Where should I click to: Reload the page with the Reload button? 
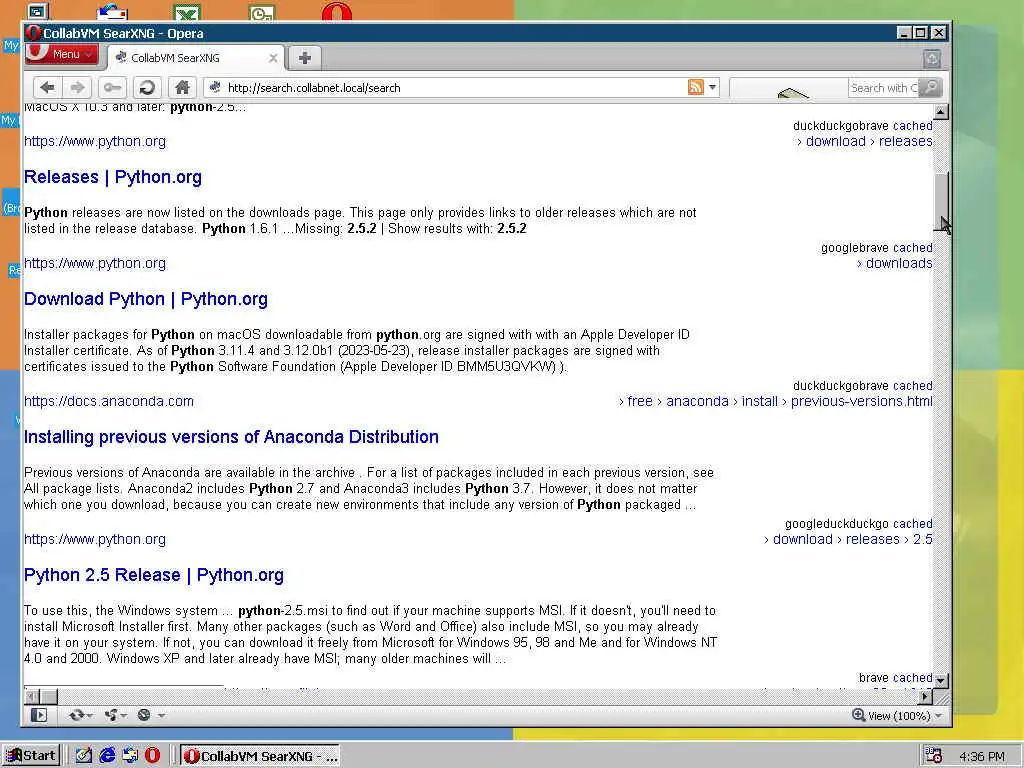(148, 87)
